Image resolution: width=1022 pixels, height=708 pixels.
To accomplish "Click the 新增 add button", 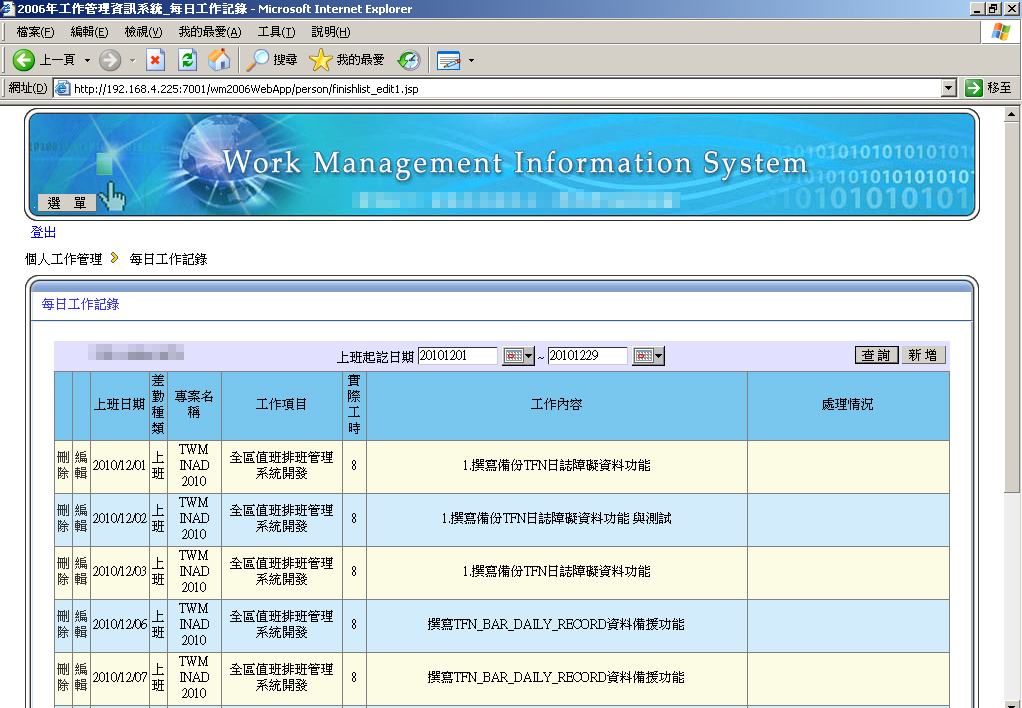I will click(922, 355).
